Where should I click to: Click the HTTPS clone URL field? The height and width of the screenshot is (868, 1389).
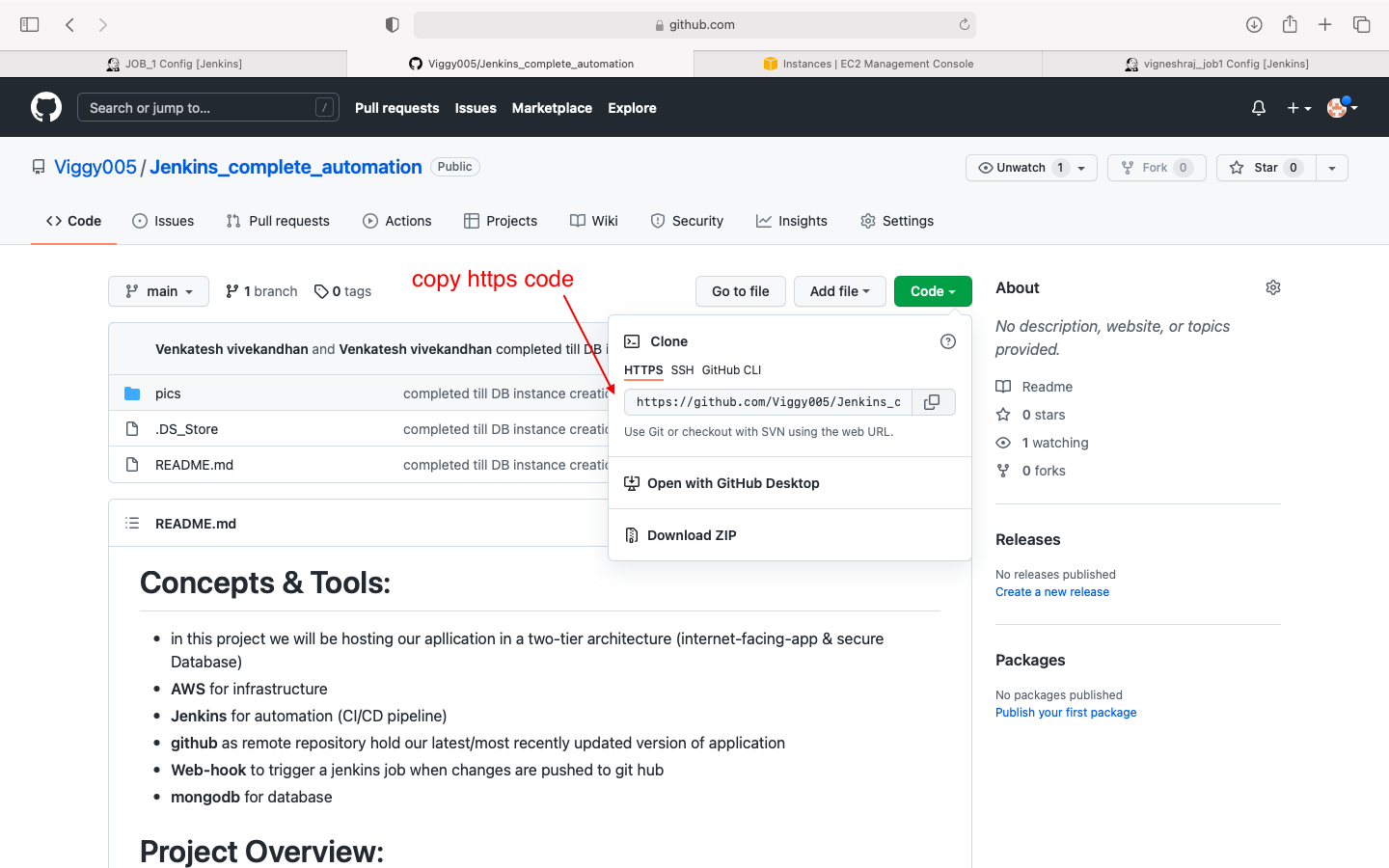pos(769,402)
